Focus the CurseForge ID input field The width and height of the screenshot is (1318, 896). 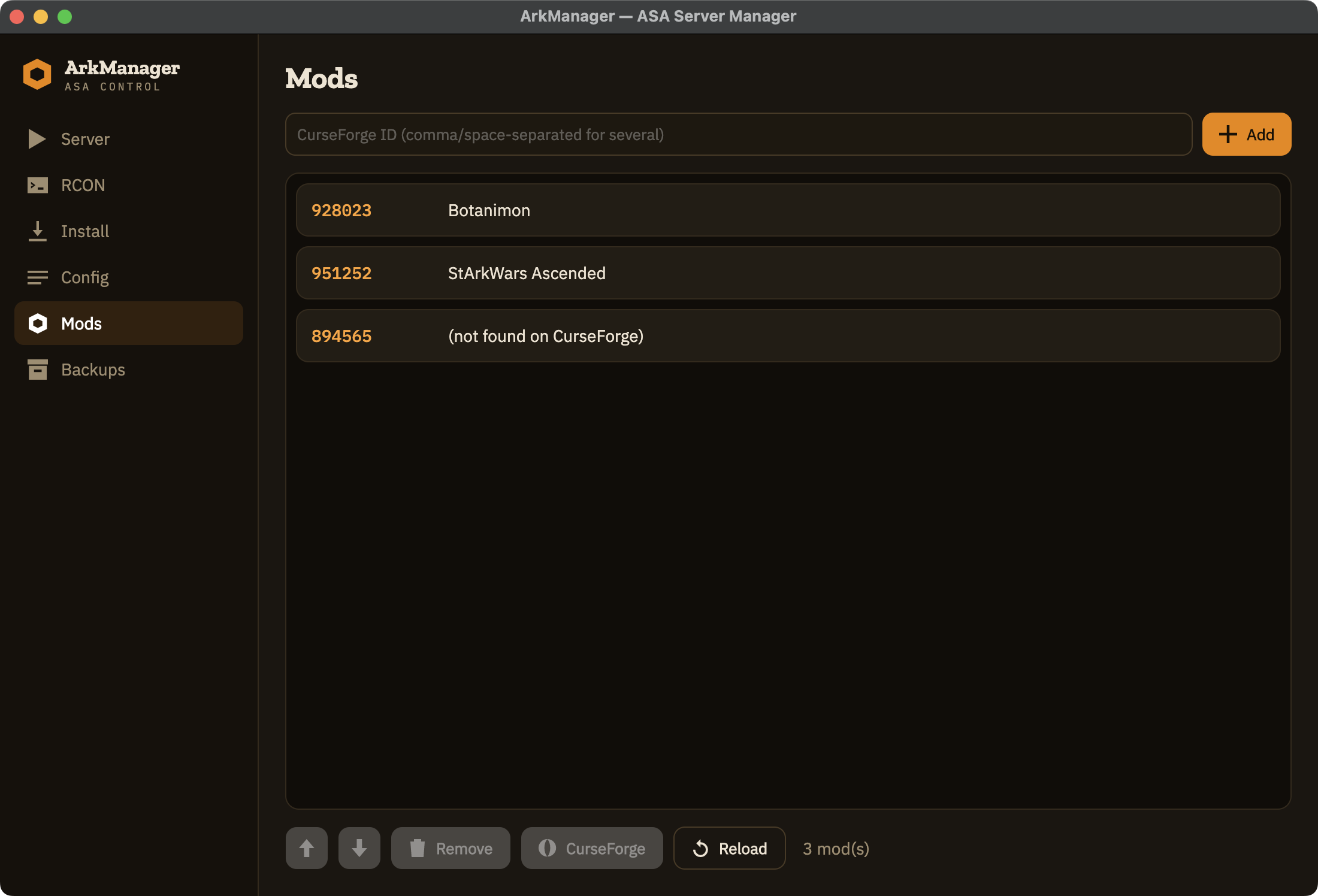[x=739, y=134]
